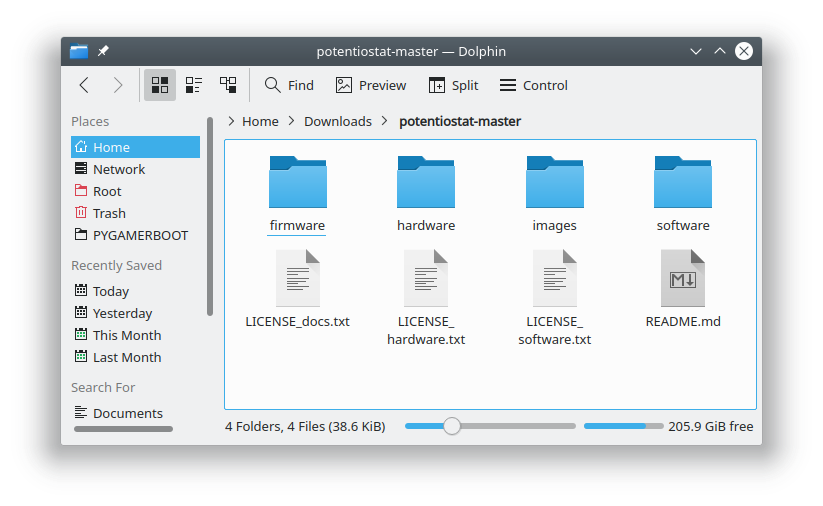
Task: Show files saved Last Month
Action: (135, 357)
